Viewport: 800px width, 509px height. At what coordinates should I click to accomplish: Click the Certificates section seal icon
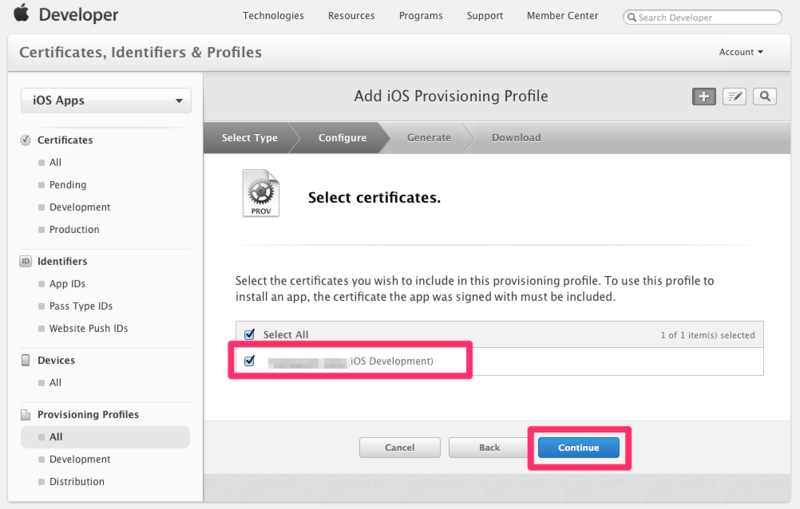coord(25,140)
